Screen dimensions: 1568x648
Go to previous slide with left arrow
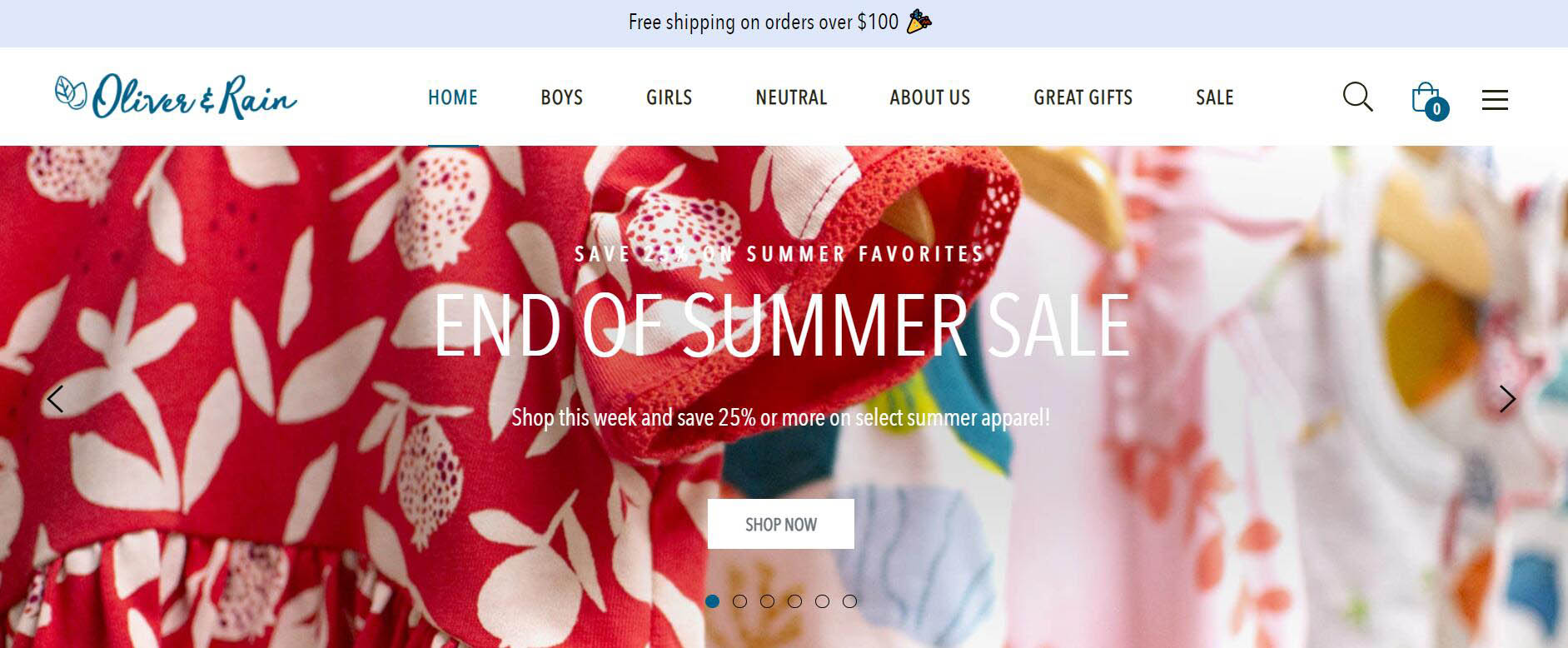pos(55,399)
